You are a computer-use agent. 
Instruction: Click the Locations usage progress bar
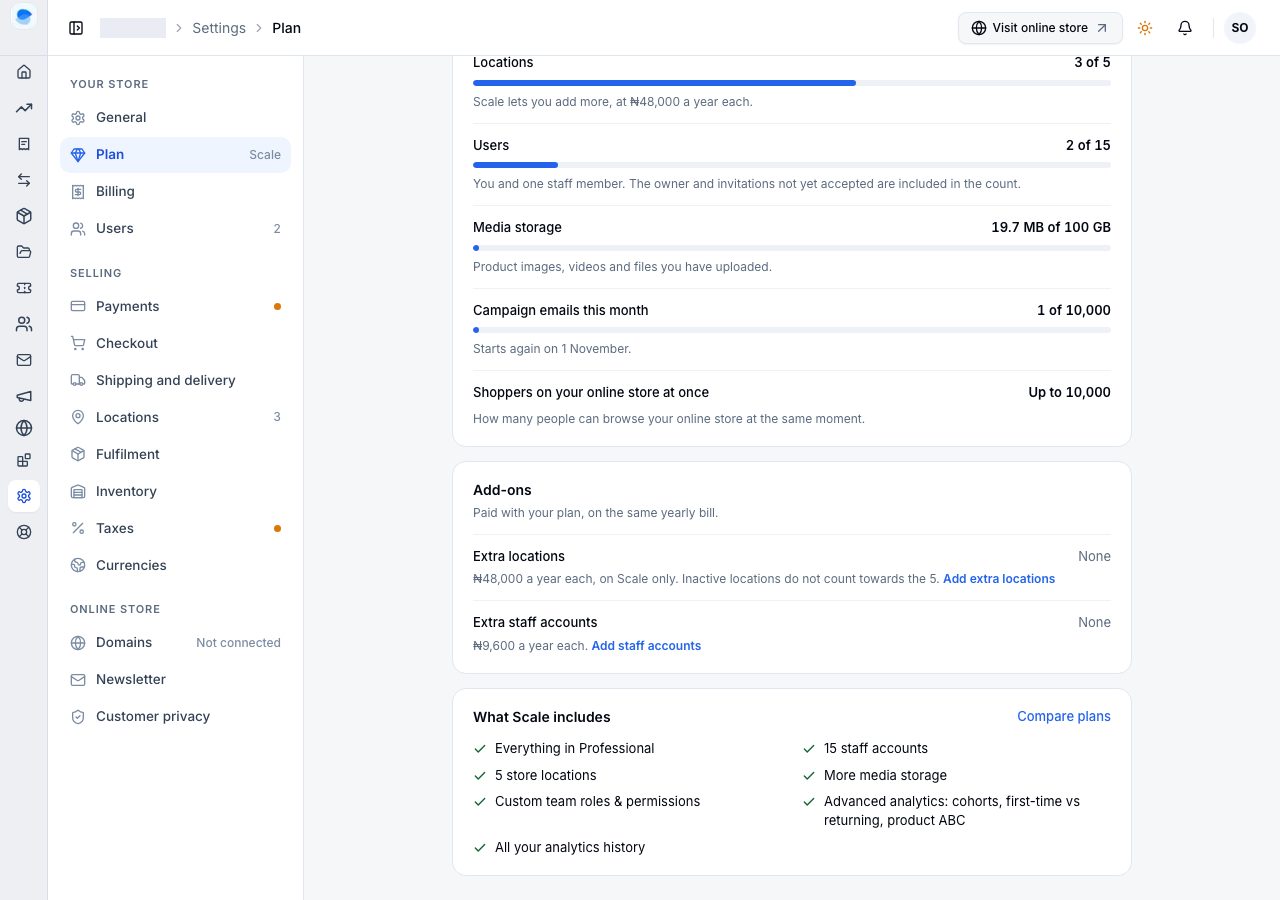coord(792,83)
